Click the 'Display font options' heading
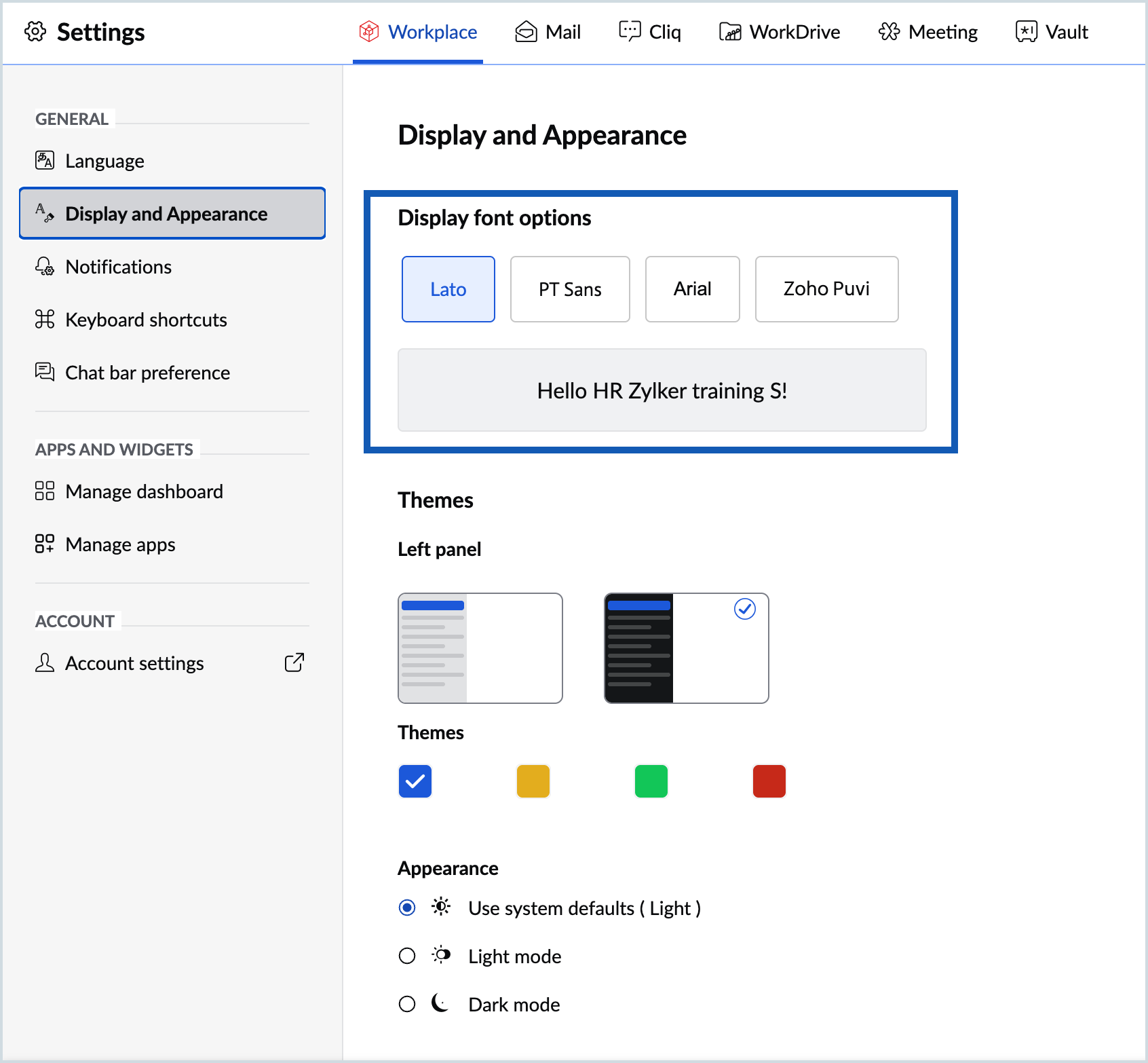Screen dimensions: 1148x1063 495,218
